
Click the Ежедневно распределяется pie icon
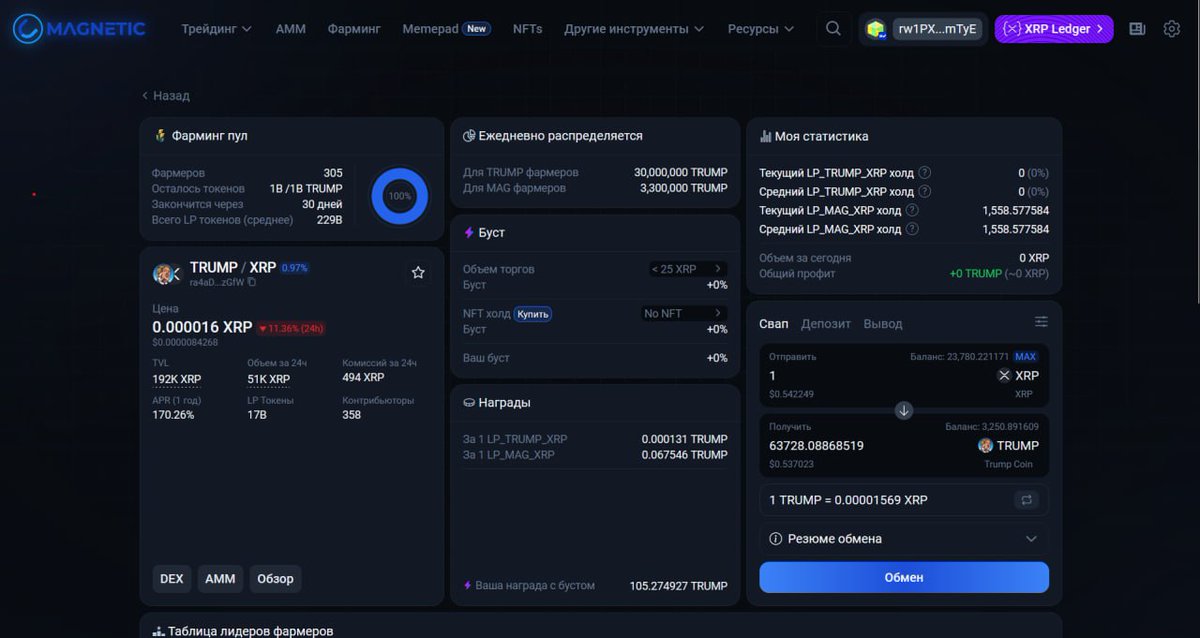469,136
